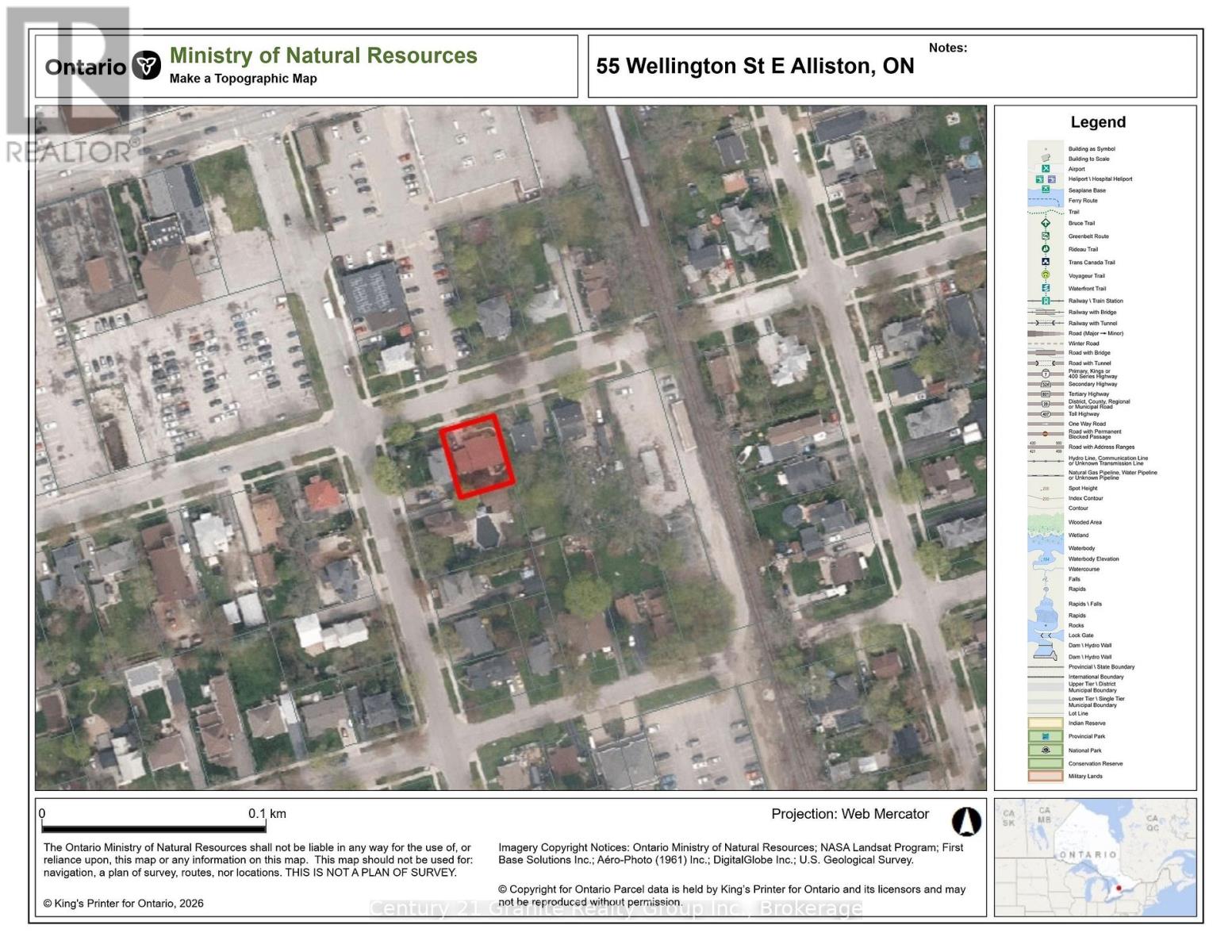Click the Road with Tunnel symbol
Screen dimensions: 1232x952
1046,363
